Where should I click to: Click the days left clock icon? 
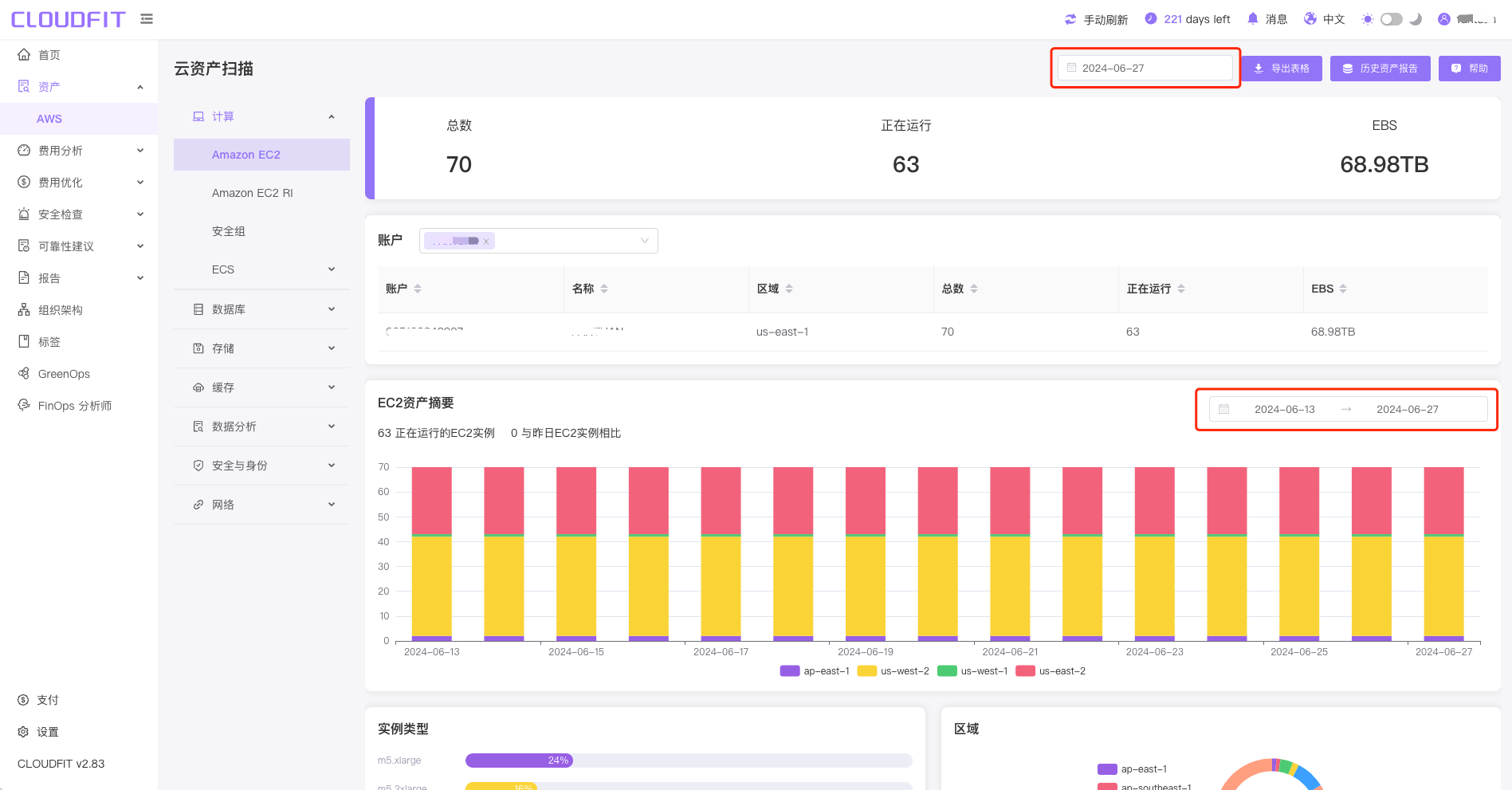(x=1151, y=18)
